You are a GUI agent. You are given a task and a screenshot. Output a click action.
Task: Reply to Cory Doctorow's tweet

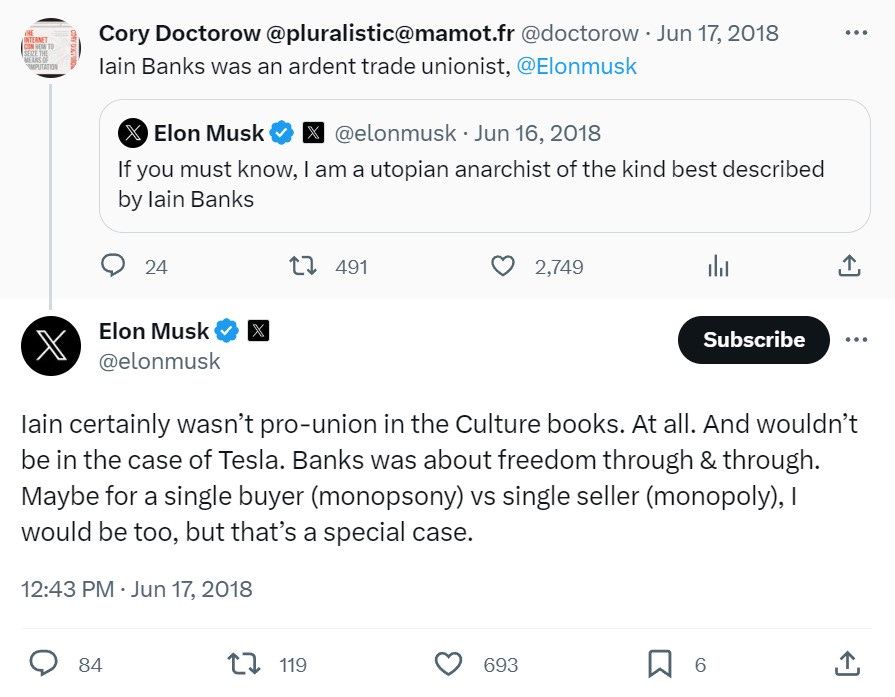tap(113, 266)
